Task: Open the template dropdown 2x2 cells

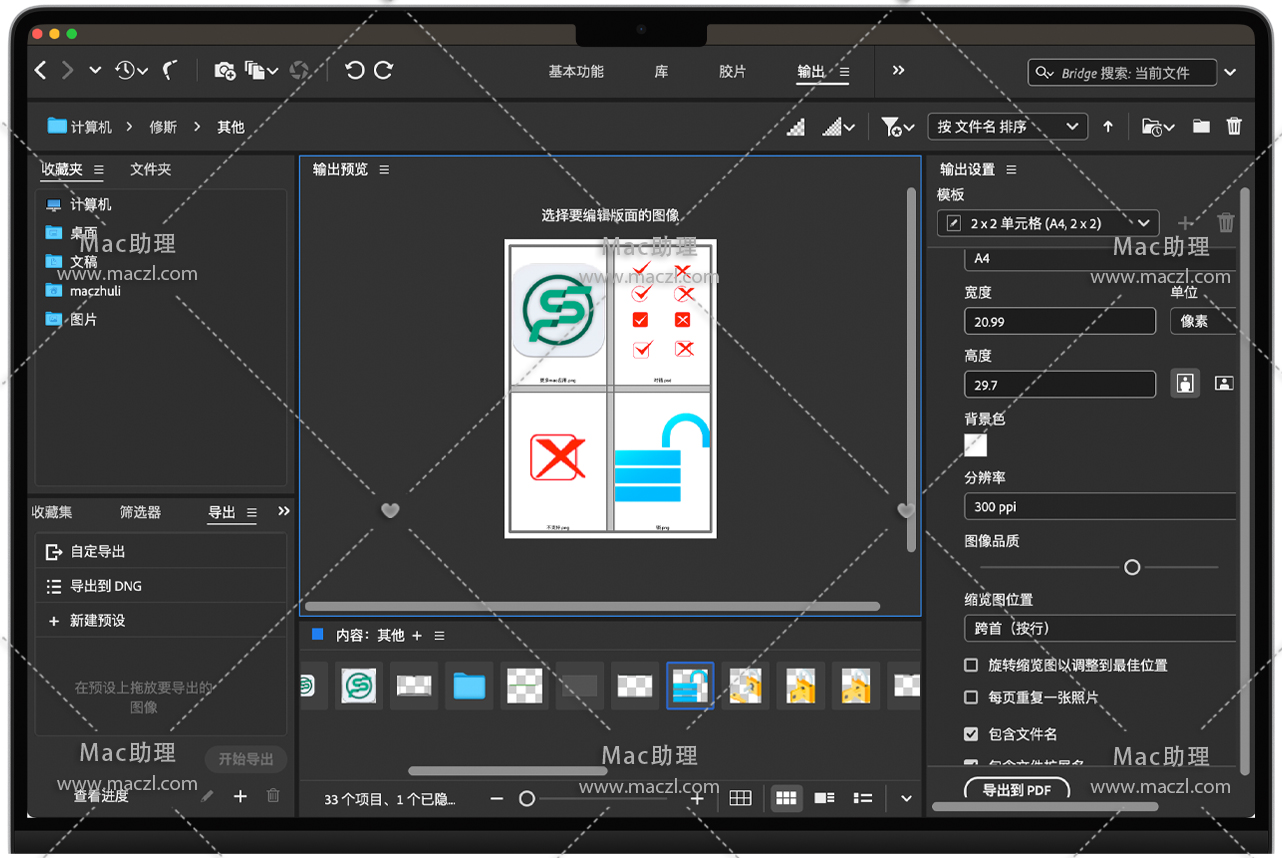Action: pos(1047,223)
